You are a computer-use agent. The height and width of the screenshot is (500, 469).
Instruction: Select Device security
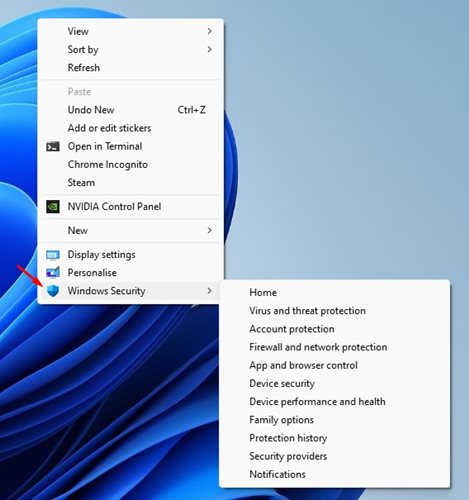(x=334, y=383)
